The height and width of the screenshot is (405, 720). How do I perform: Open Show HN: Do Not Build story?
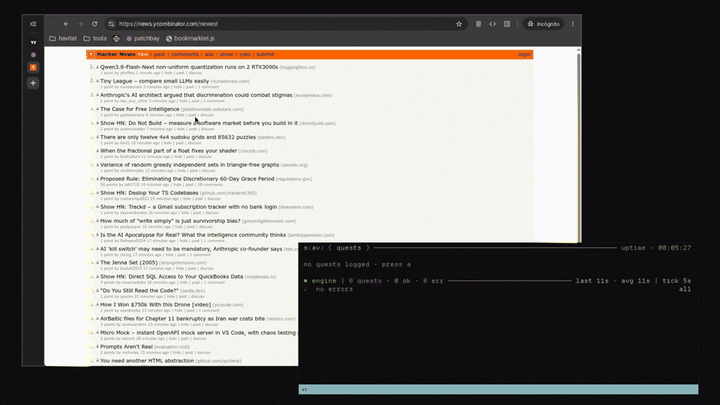(x=199, y=123)
